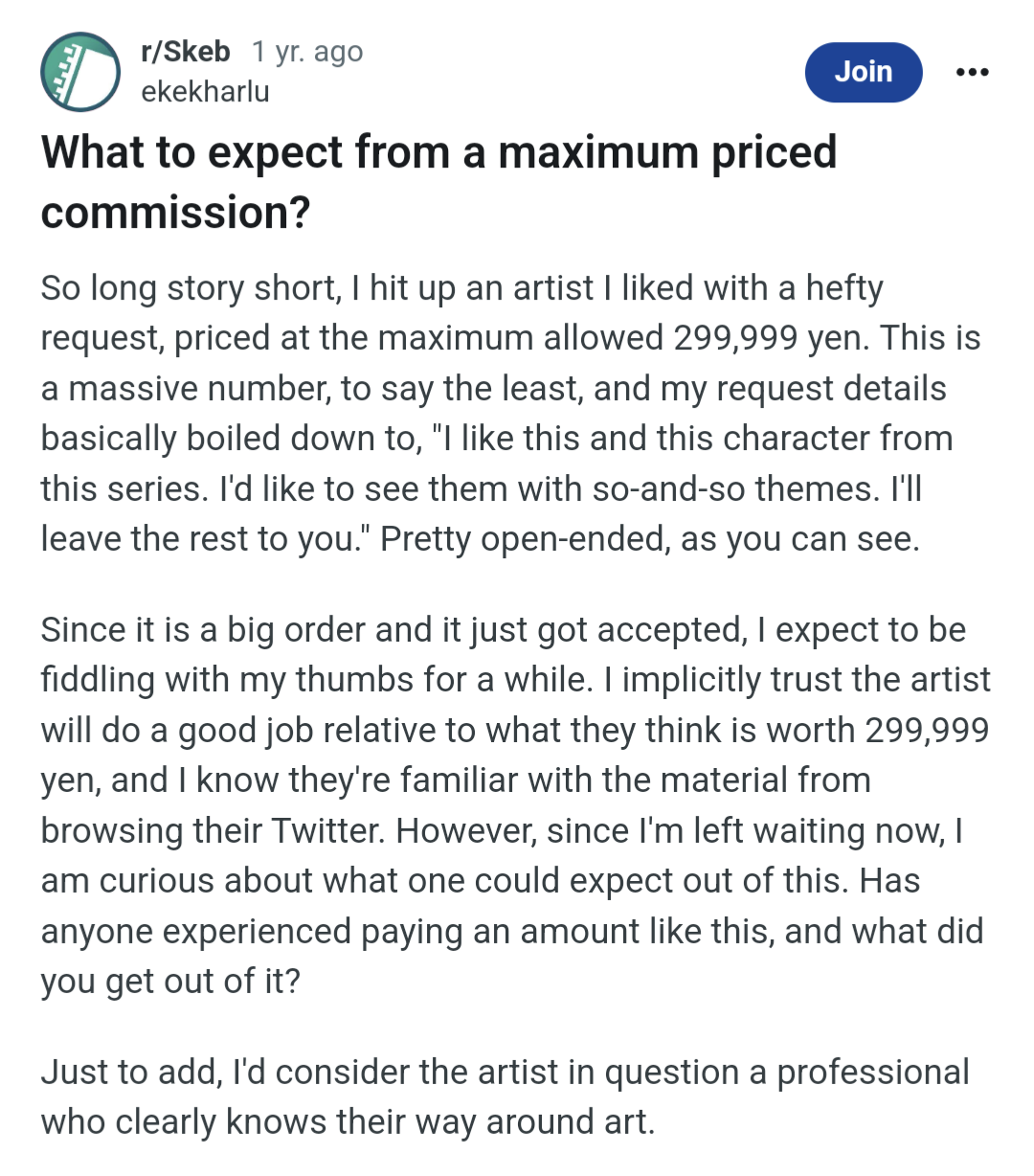This screenshot has height=1176, width=1034.
Task: Click the question 'you get out of it?'
Action: (170, 982)
